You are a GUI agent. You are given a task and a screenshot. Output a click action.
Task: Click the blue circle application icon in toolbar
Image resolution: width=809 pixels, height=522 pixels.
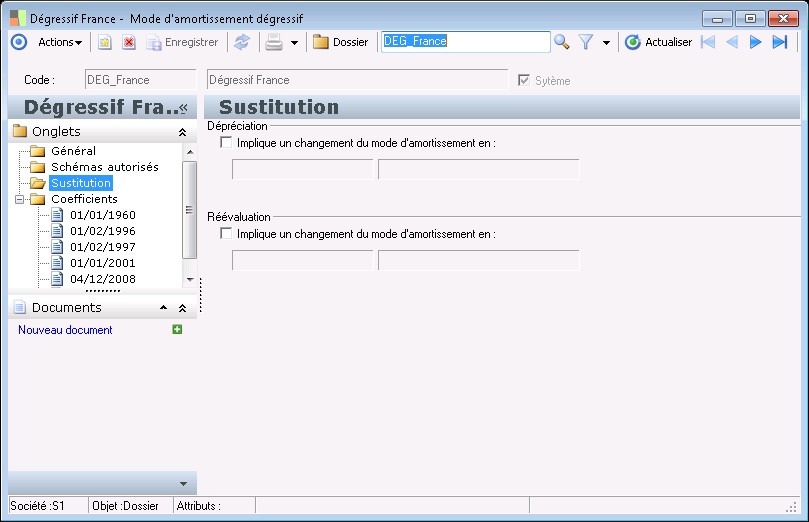[x=19, y=42]
